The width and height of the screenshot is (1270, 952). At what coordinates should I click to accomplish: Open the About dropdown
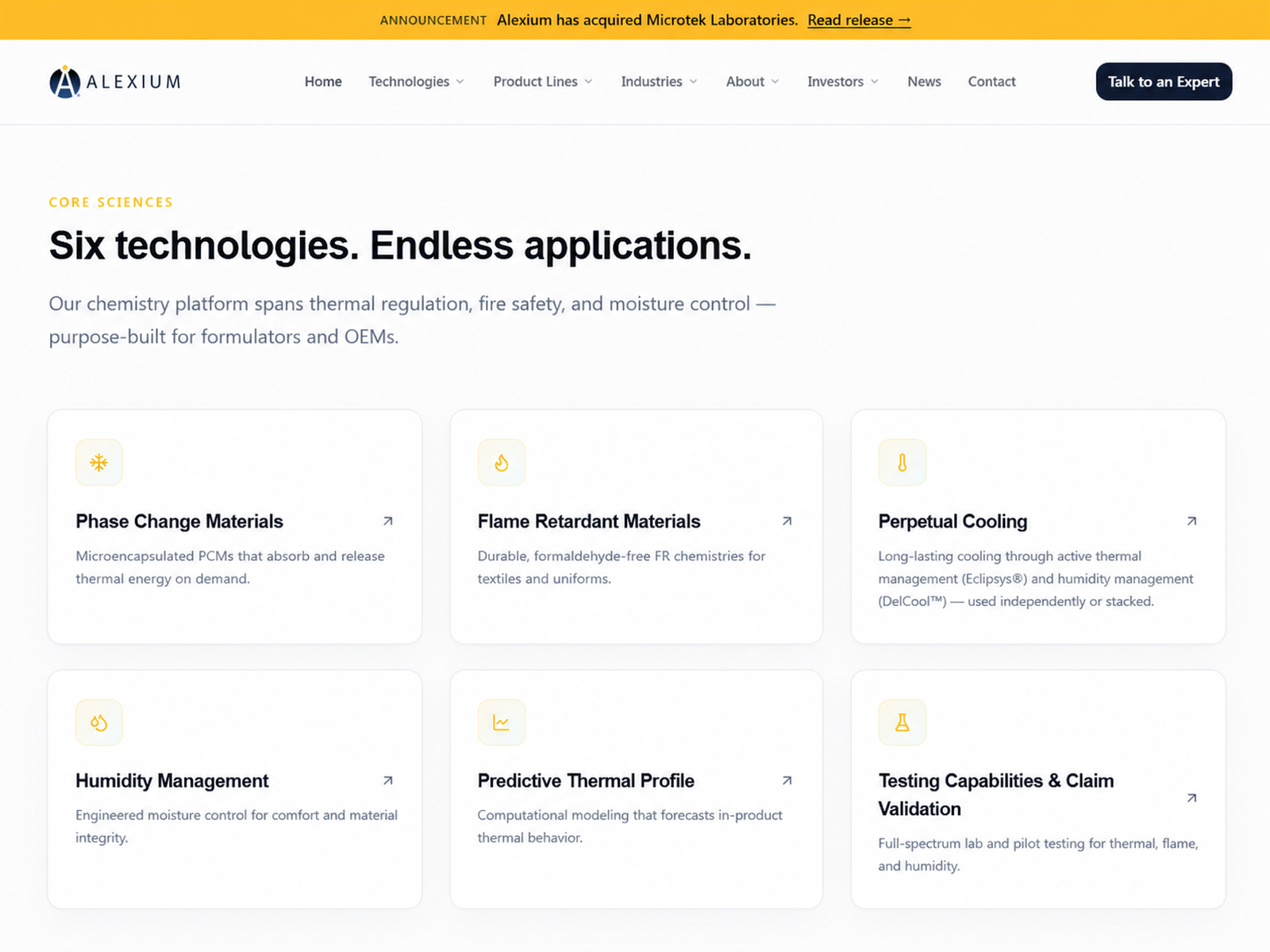(x=752, y=82)
